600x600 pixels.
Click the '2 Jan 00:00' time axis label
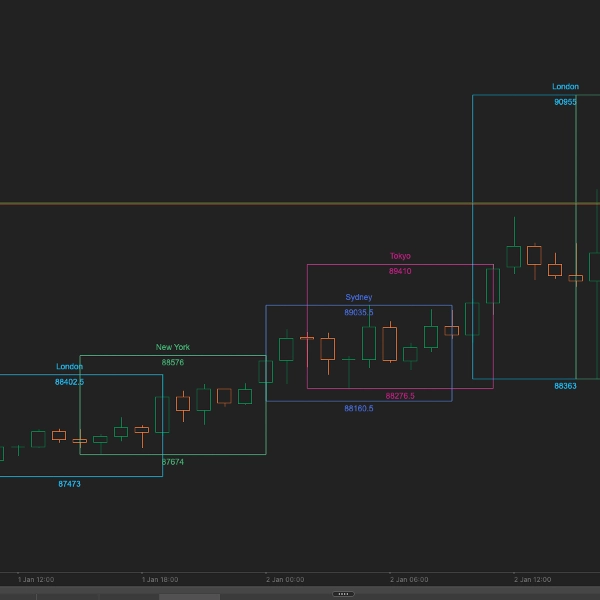click(285, 580)
